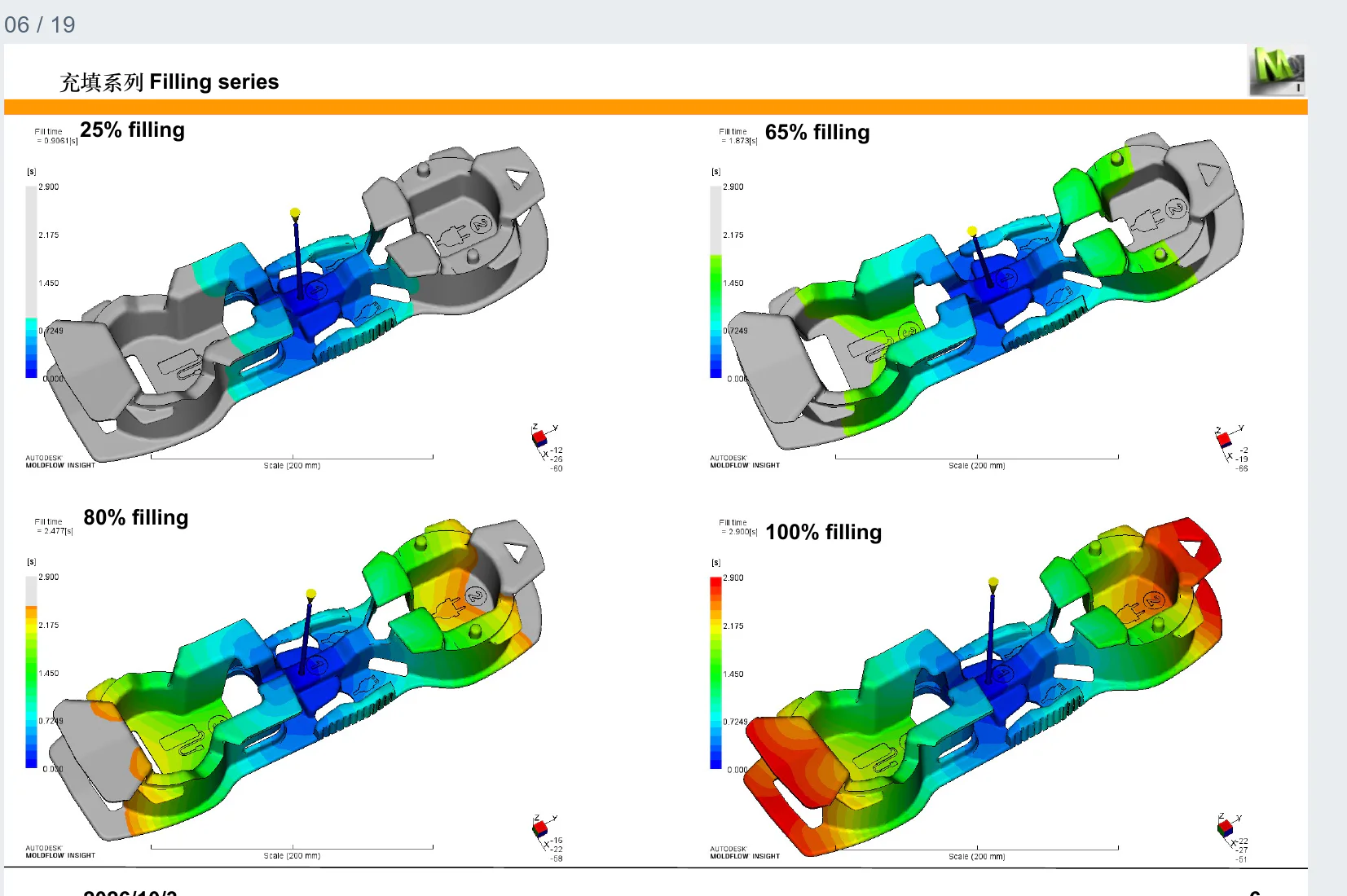Click 'Scale (200 mm)' under the 65% filling view

coord(976,466)
